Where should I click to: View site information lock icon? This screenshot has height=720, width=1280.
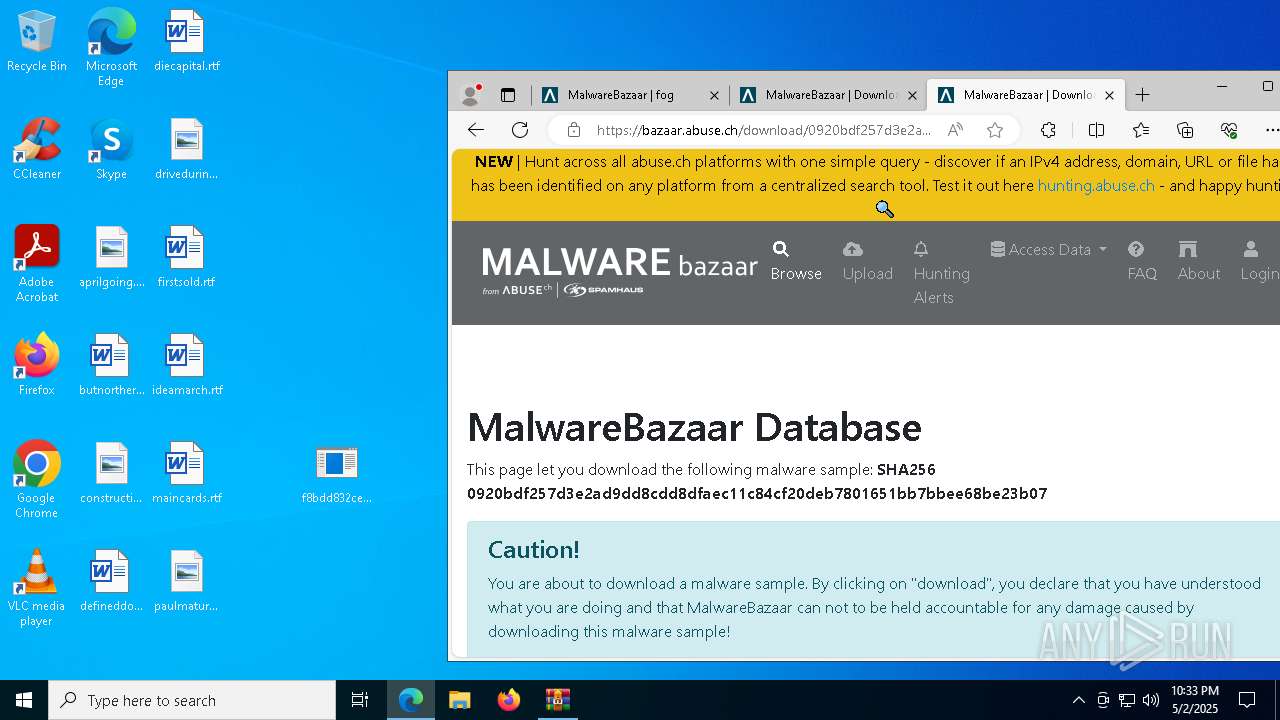[573, 130]
